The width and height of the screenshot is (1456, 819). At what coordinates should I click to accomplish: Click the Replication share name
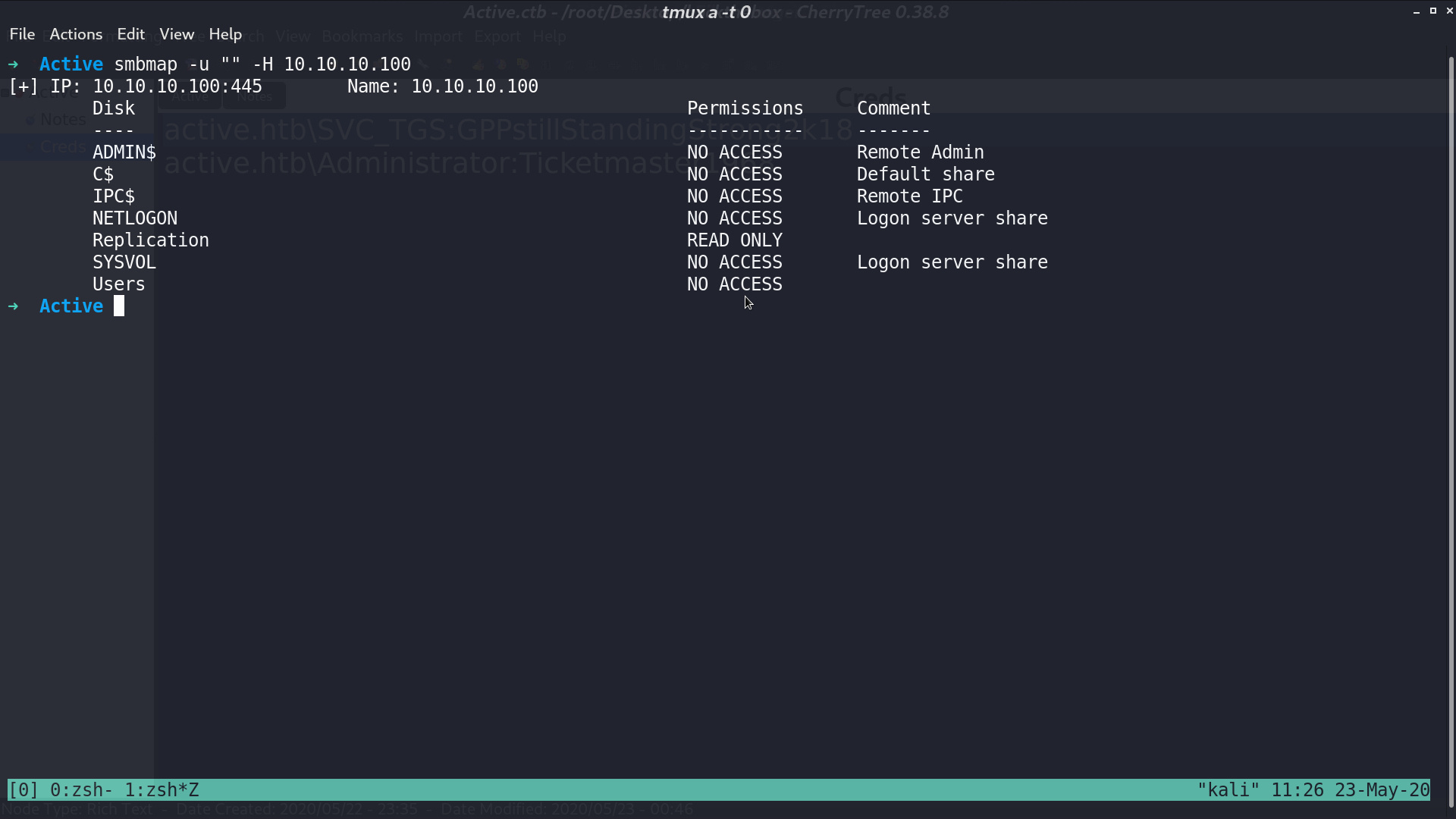(x=150, y=240)
